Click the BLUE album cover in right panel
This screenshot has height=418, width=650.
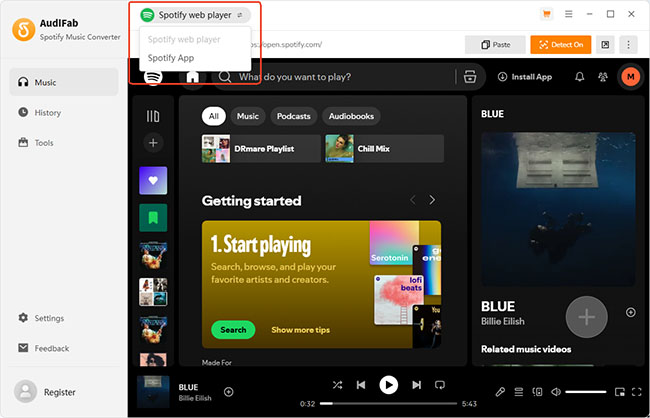click(558, 209)
